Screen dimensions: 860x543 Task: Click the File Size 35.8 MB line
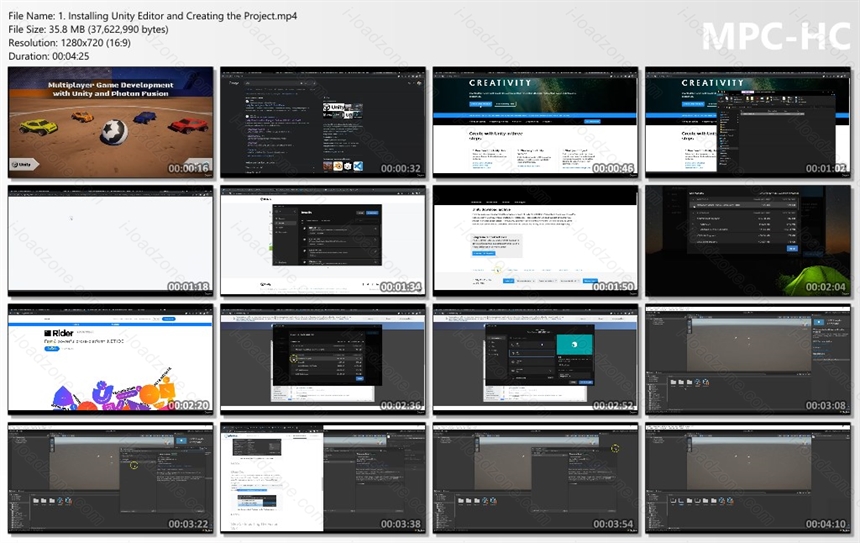click(x=88, y=30)
